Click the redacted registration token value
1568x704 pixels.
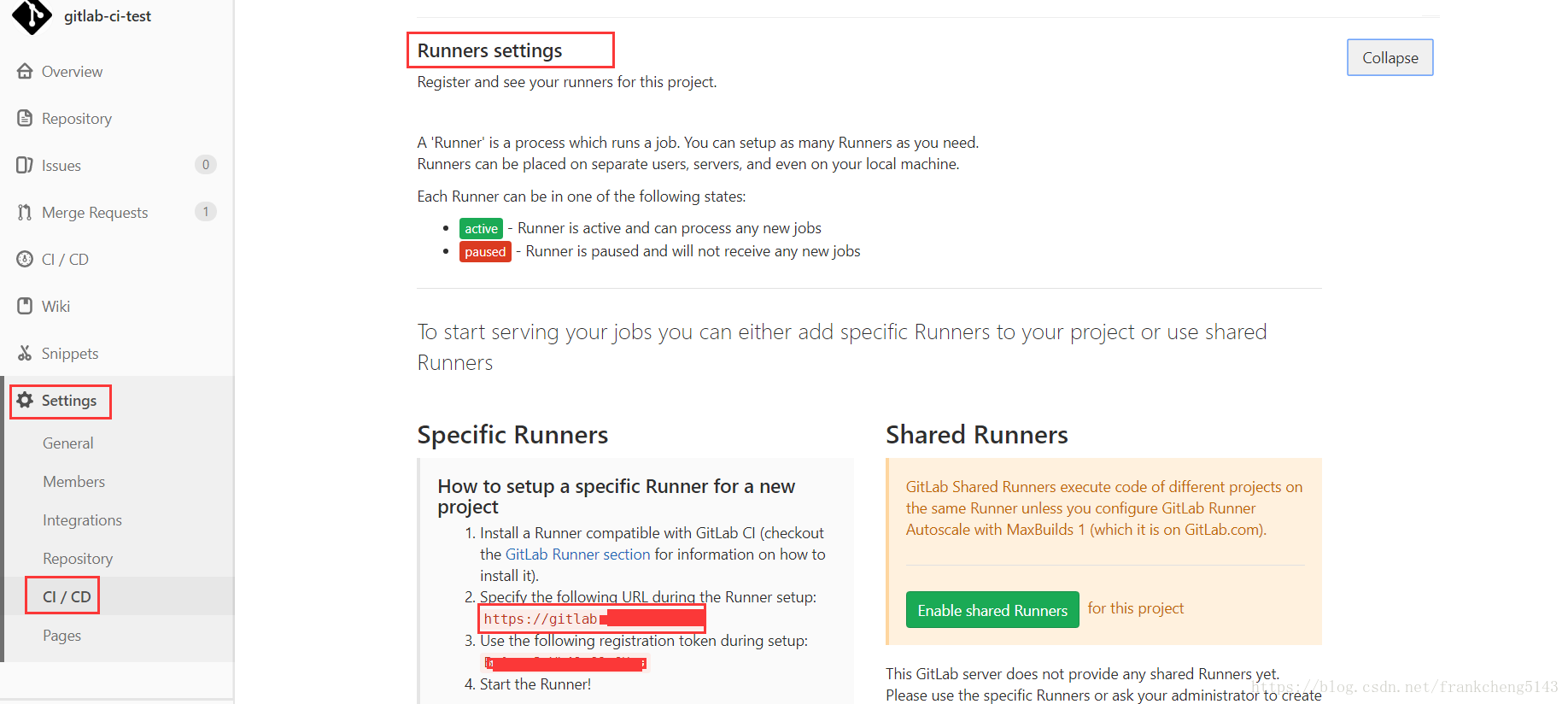click(x=565, y=663)
